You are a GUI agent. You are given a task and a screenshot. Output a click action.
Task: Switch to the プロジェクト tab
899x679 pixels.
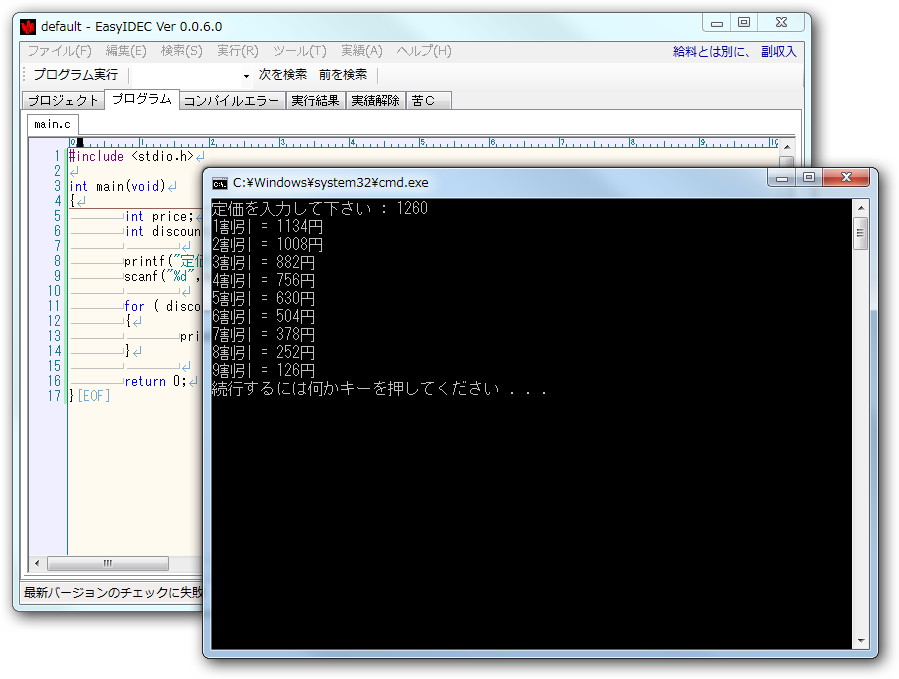(62, 100)
